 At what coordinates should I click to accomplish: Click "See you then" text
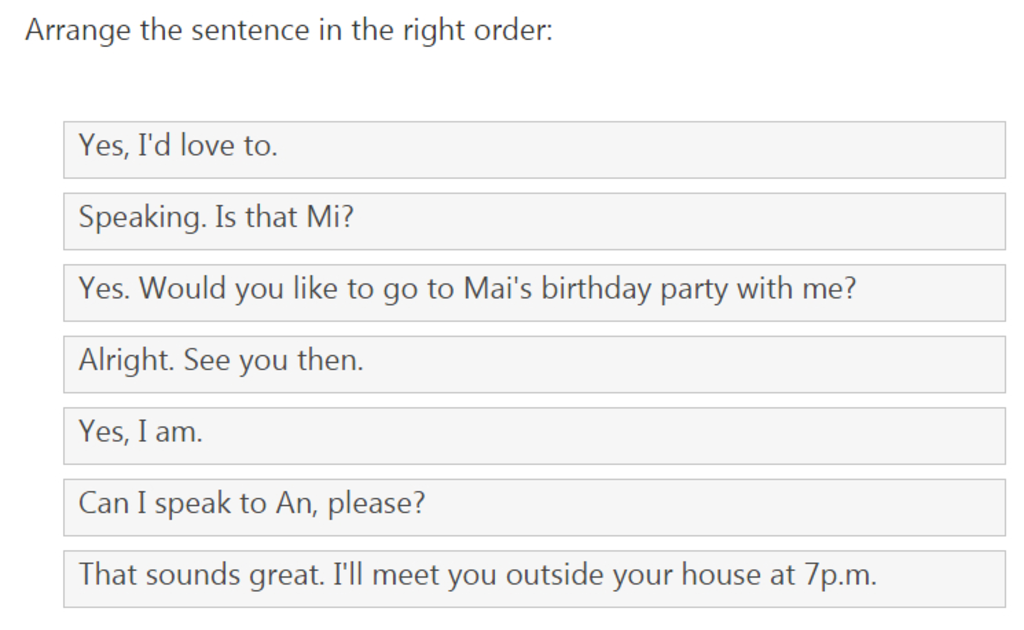[x=273, y=361]
